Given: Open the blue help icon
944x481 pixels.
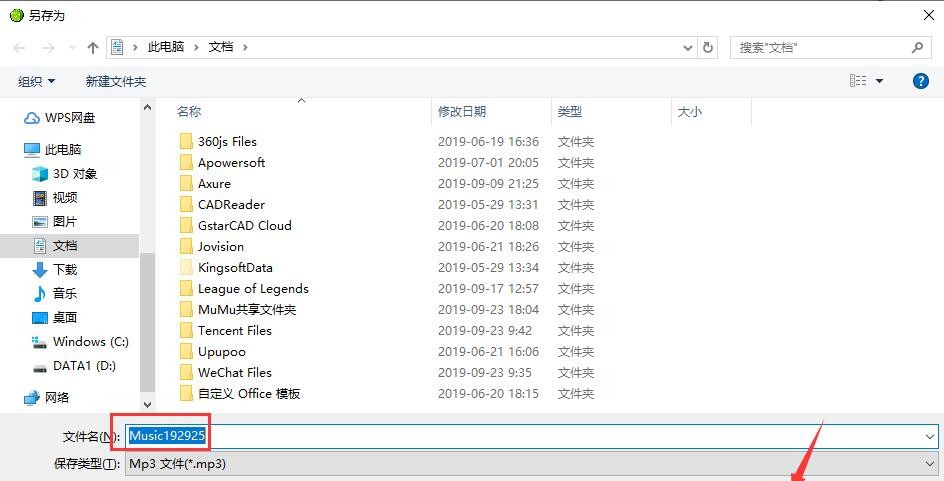Looking at the screenshot, I should tap(921, 81).
